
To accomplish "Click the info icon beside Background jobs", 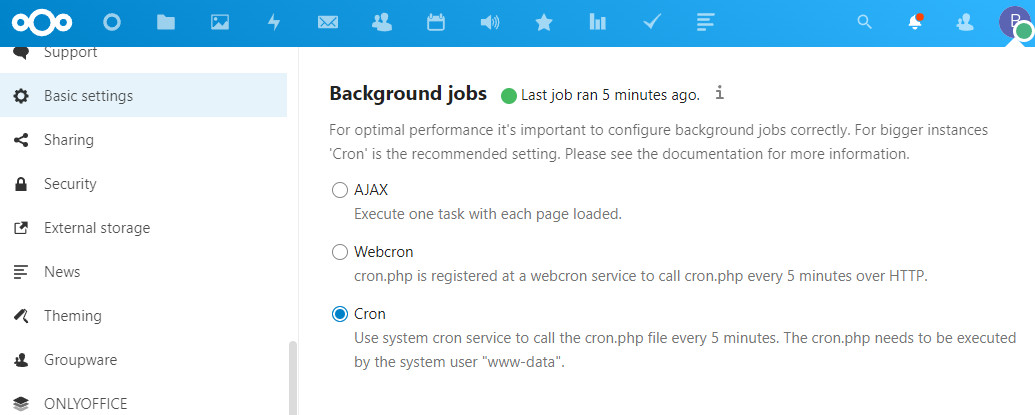I will pos(720,94).
